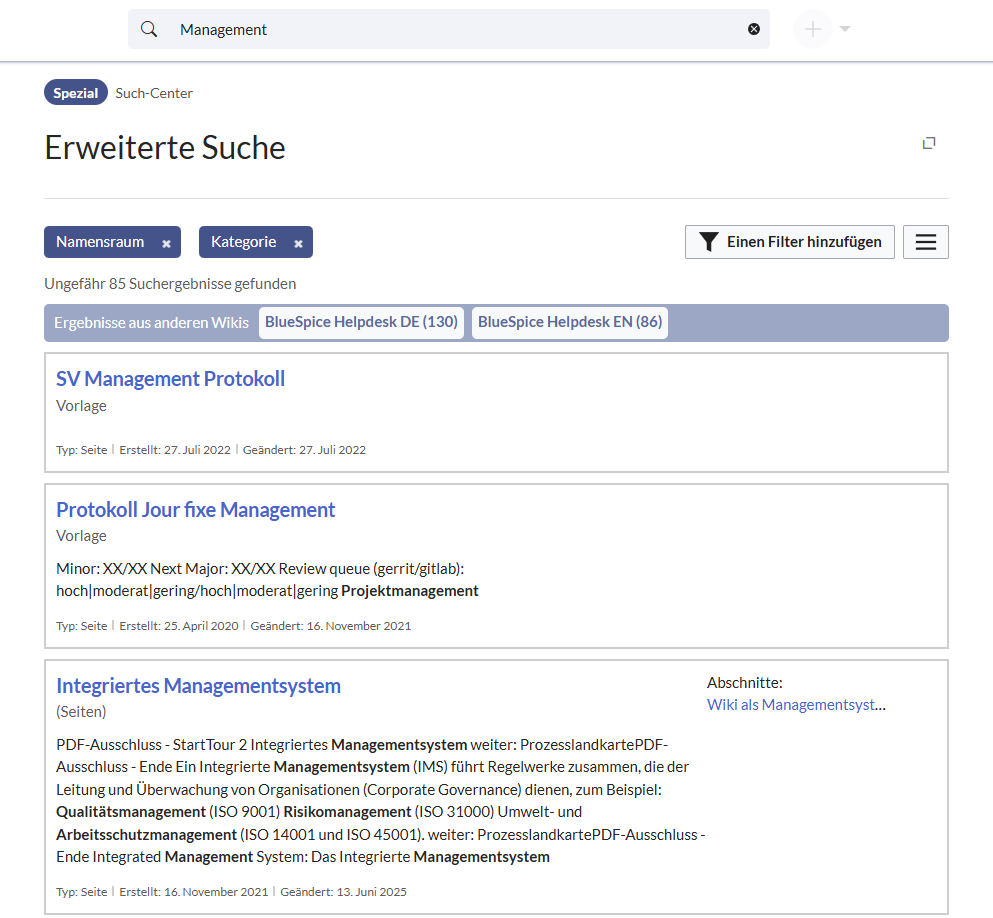Remove the Namensraum filter
This screenshot has height=918, width=993.
[x=167, y=243]
